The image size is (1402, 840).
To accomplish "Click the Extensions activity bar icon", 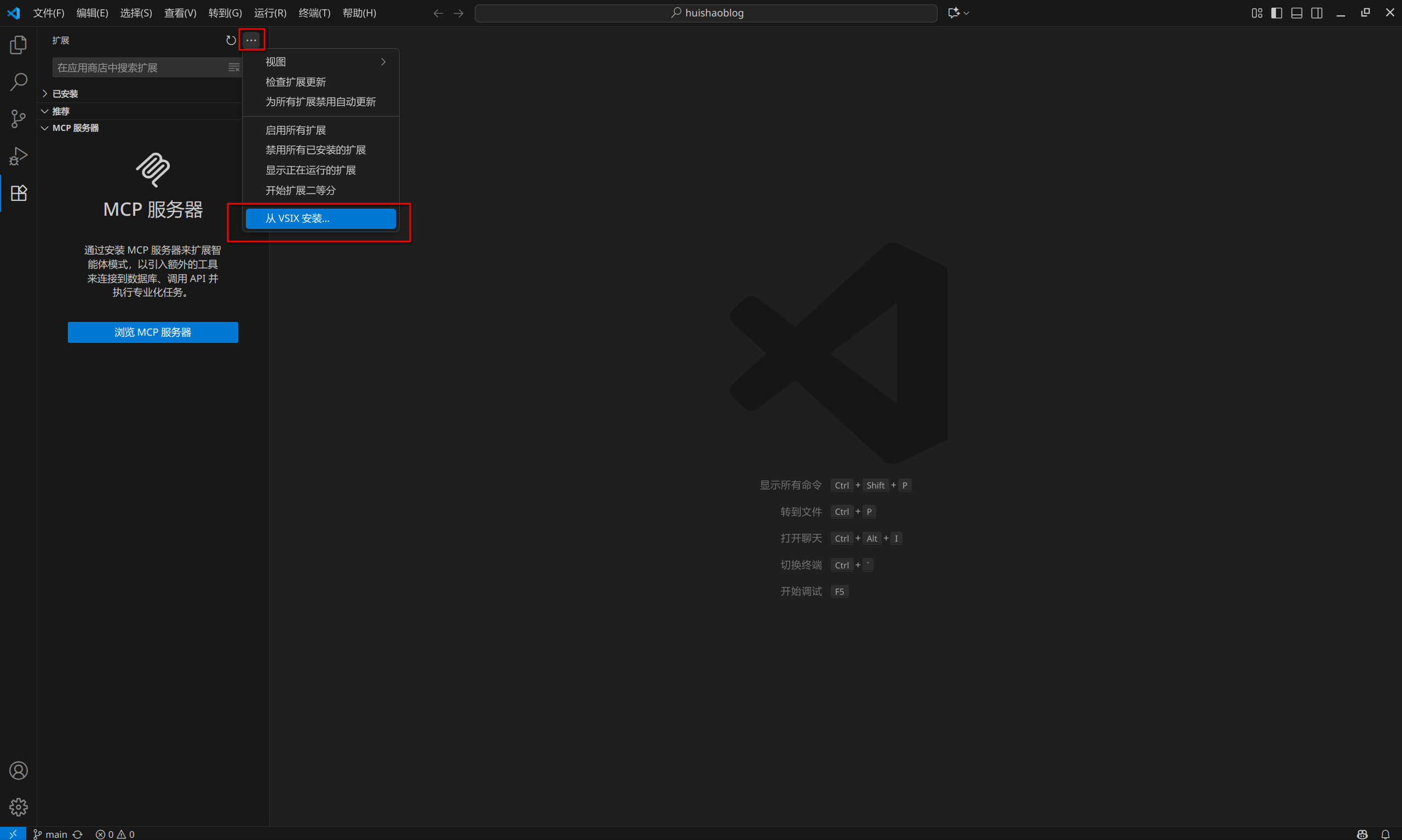I will pos(19,193).
